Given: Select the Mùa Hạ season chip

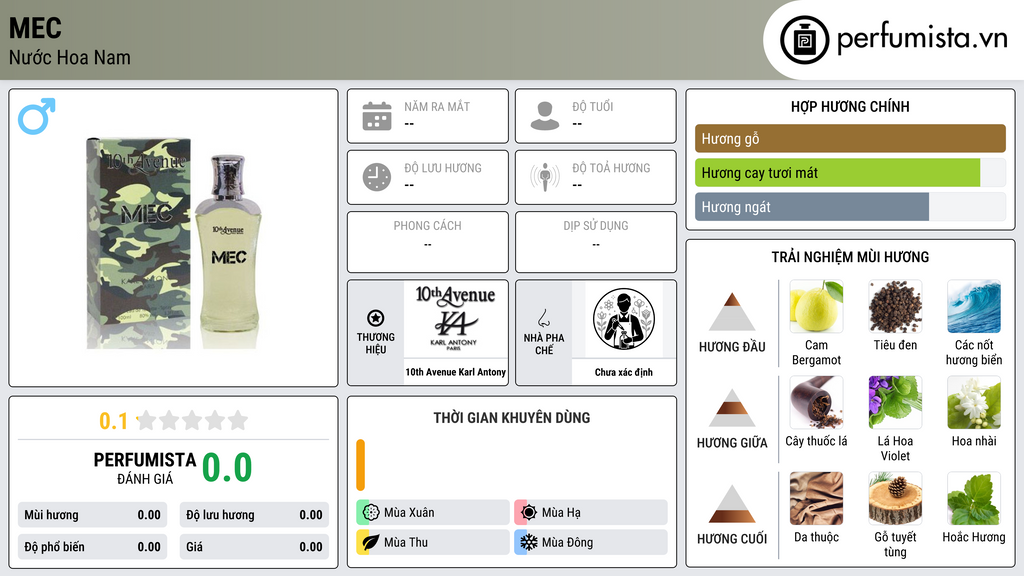Looking at the screenshot, I should [591, 513].
